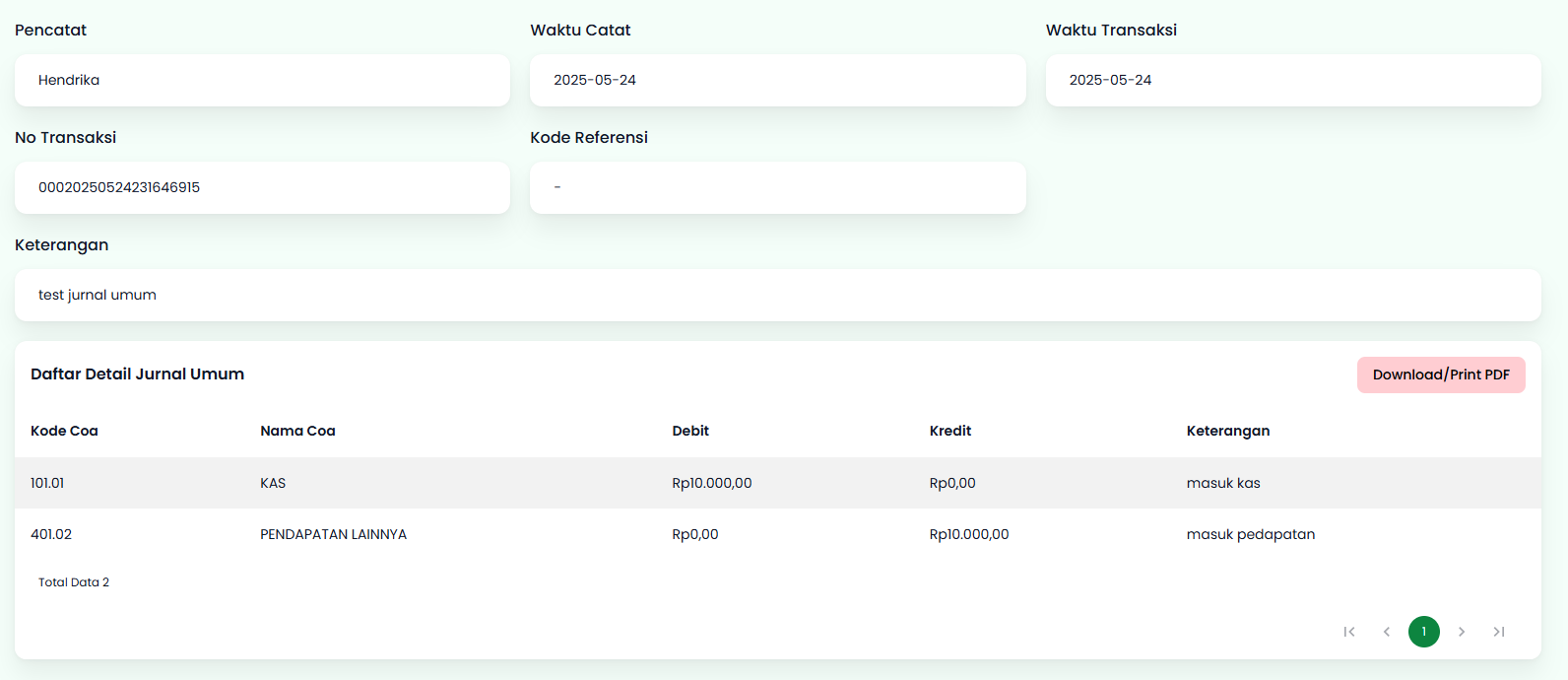Click the No Transaksi number field

click(x=262, y=187)
